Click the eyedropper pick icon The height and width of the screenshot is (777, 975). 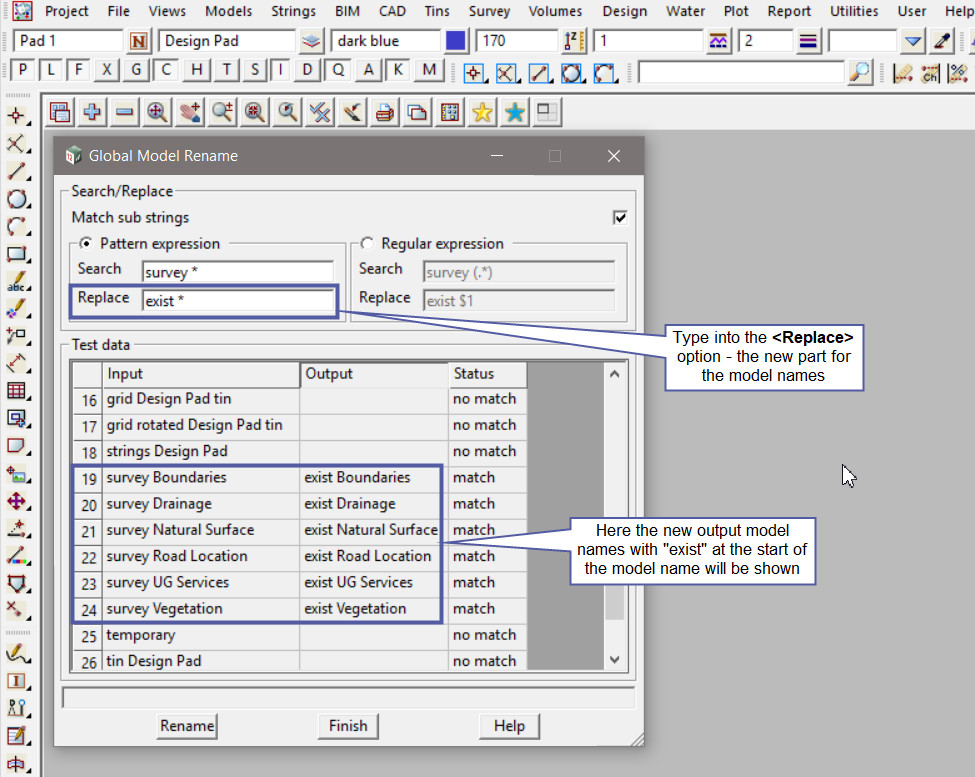pos(941,42)
